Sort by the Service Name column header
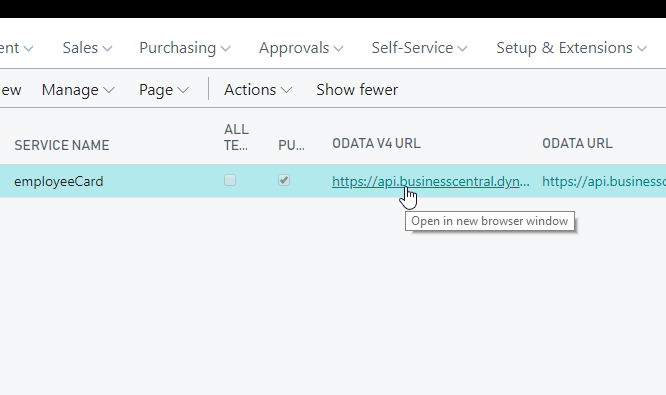The image size is (666, 395). pos(62,145)
